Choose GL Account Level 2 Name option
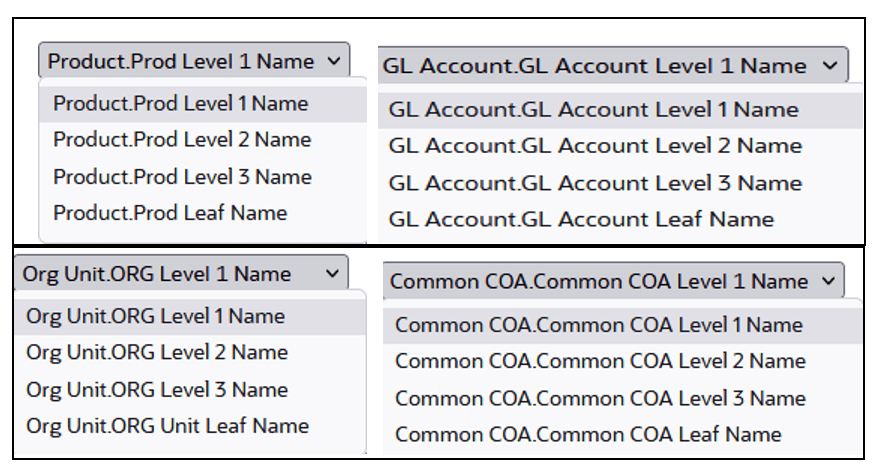Screen dimensions: 879x474 click(621, 146)
